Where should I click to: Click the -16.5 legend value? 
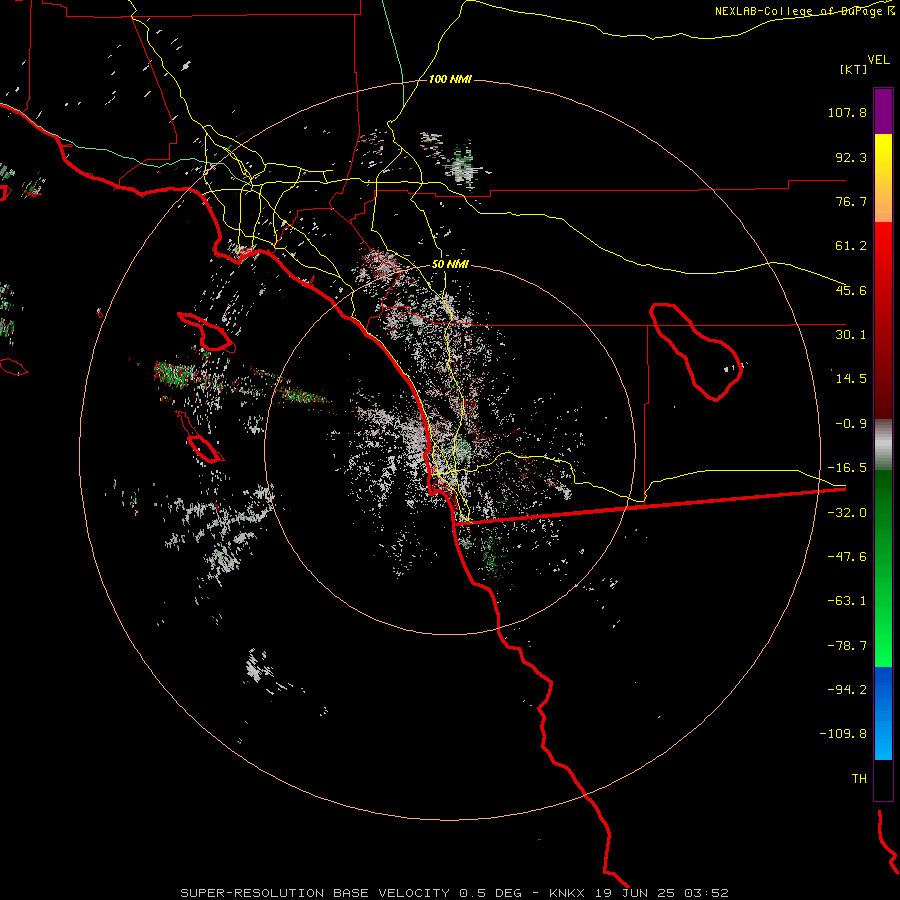(x=847, y=468)
